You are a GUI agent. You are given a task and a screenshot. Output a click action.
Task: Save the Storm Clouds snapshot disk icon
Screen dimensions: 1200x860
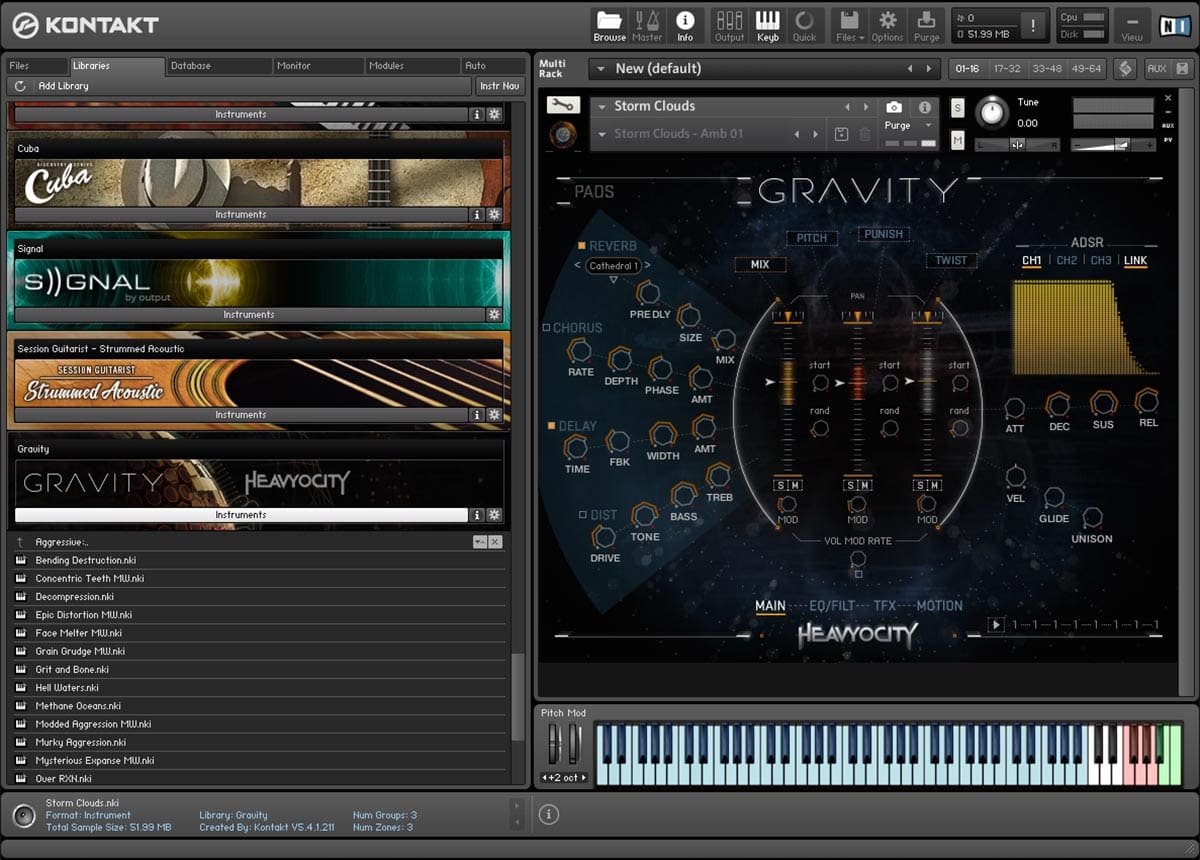click(x=841, y=134)
